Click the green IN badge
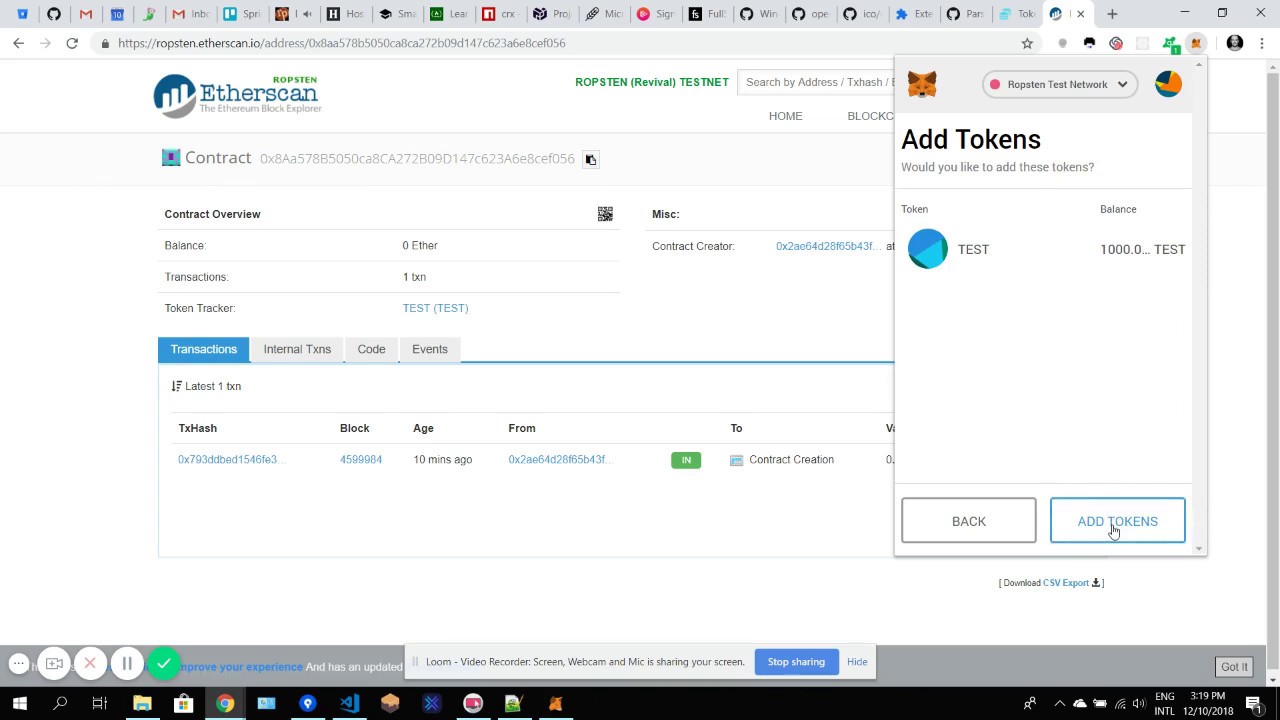 click(x=686, y=460)
